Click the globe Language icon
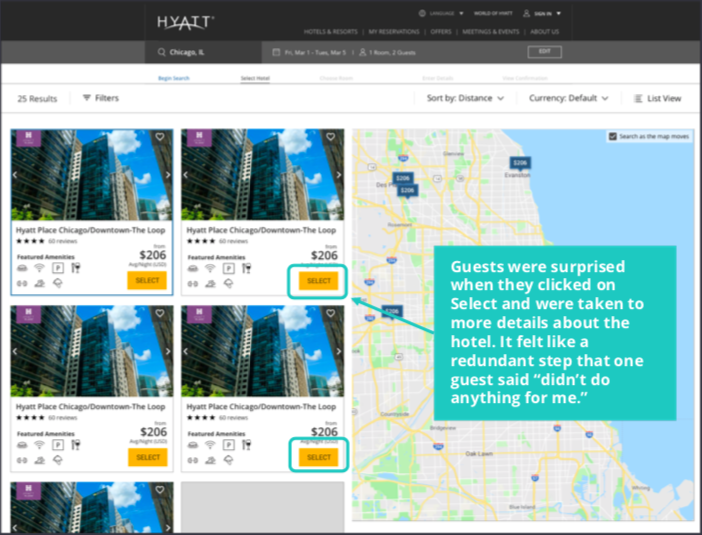This screenshot has height=535, width=702. click(x=422, y=13)
